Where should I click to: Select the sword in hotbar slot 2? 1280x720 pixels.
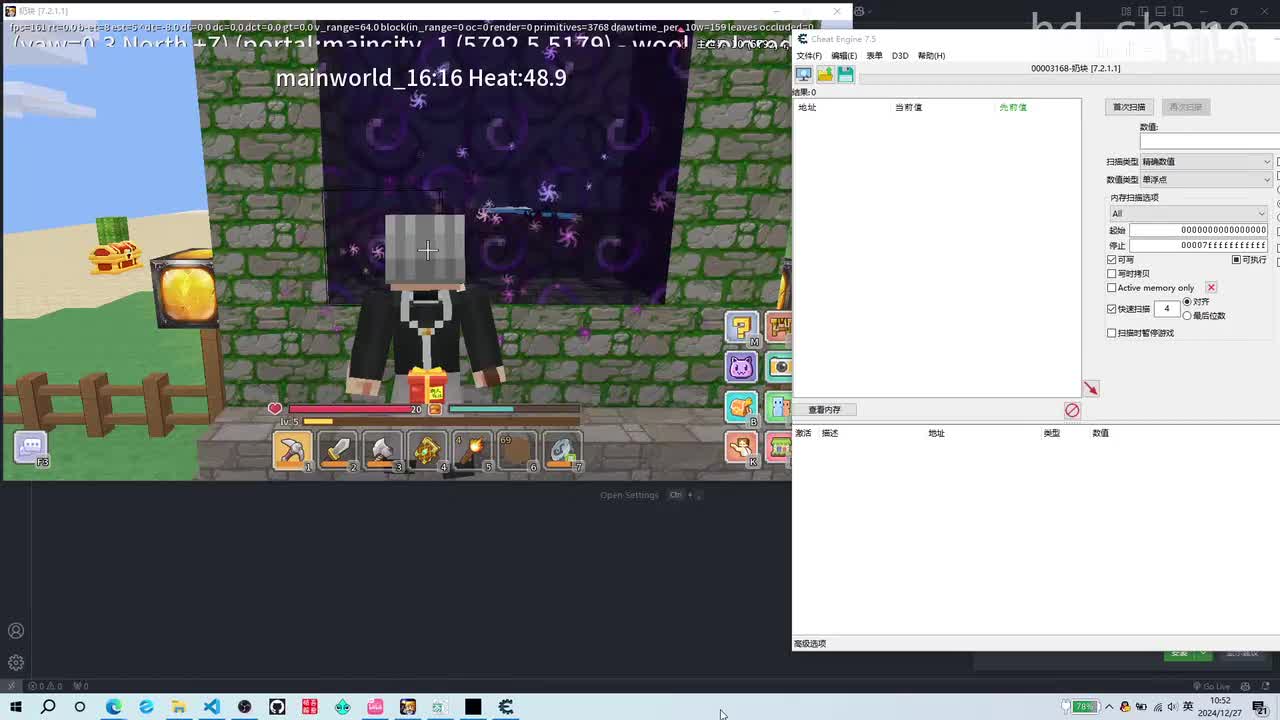337,451
